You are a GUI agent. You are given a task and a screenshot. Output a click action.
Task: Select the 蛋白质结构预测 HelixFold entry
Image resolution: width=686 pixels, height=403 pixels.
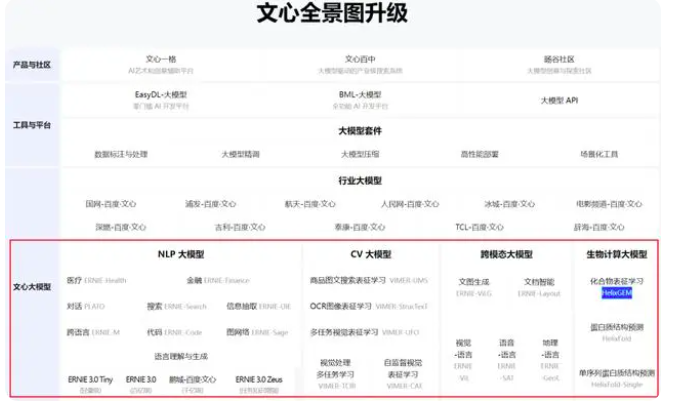[x=616, y=333]
